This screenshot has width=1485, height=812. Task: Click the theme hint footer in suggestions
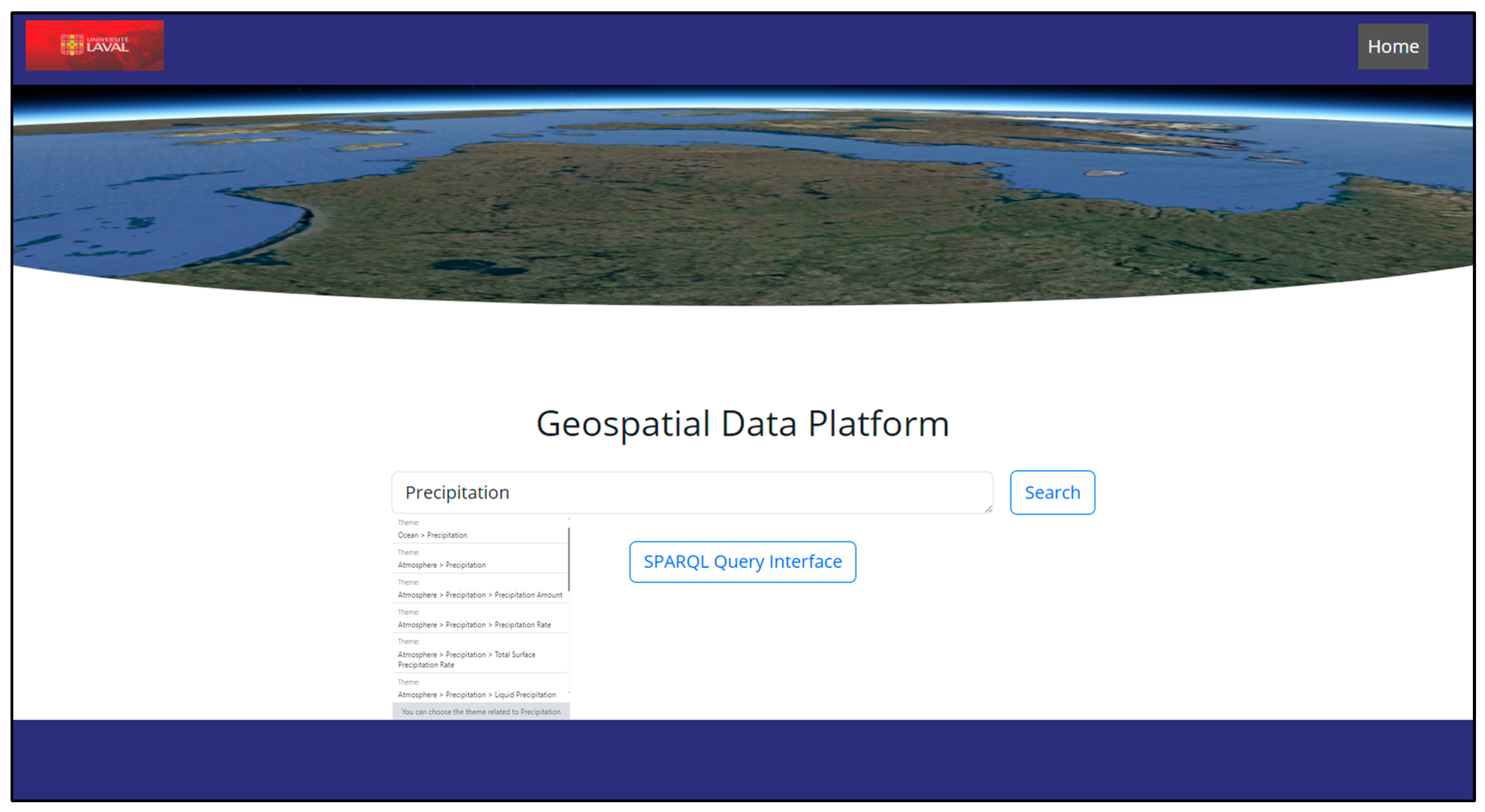click(481, 712)
